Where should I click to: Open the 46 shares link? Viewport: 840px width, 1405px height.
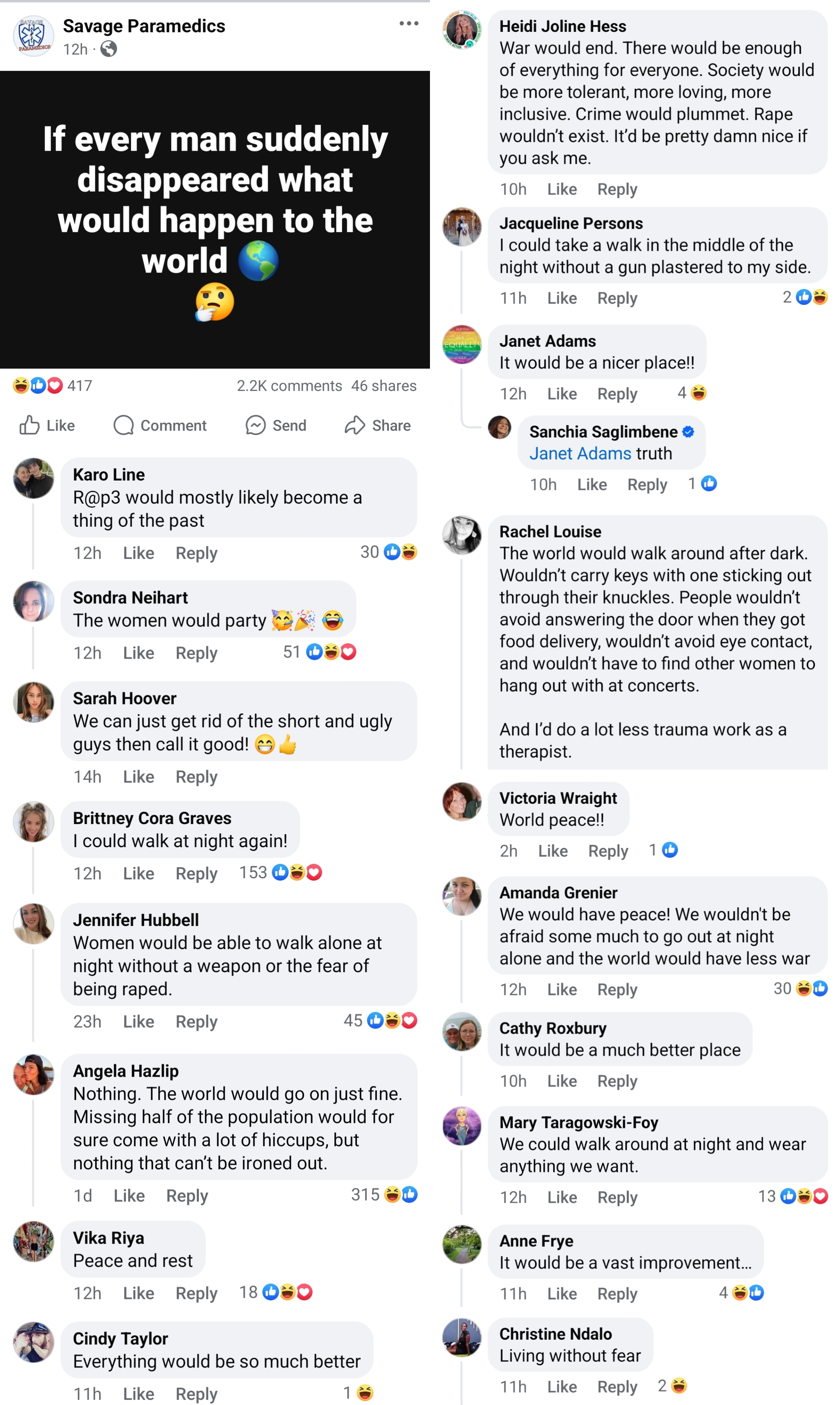tap(384, 385)
